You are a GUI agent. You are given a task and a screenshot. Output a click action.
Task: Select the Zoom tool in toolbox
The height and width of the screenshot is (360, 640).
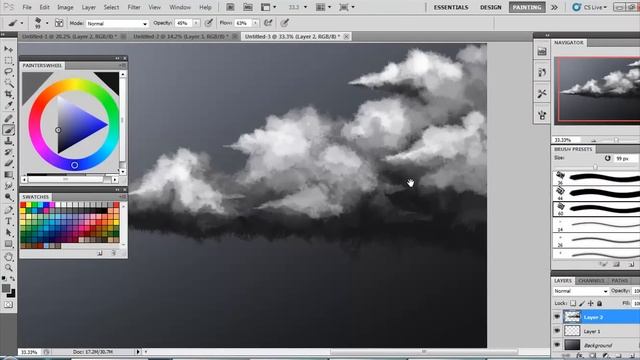click(x=8, y=268)
